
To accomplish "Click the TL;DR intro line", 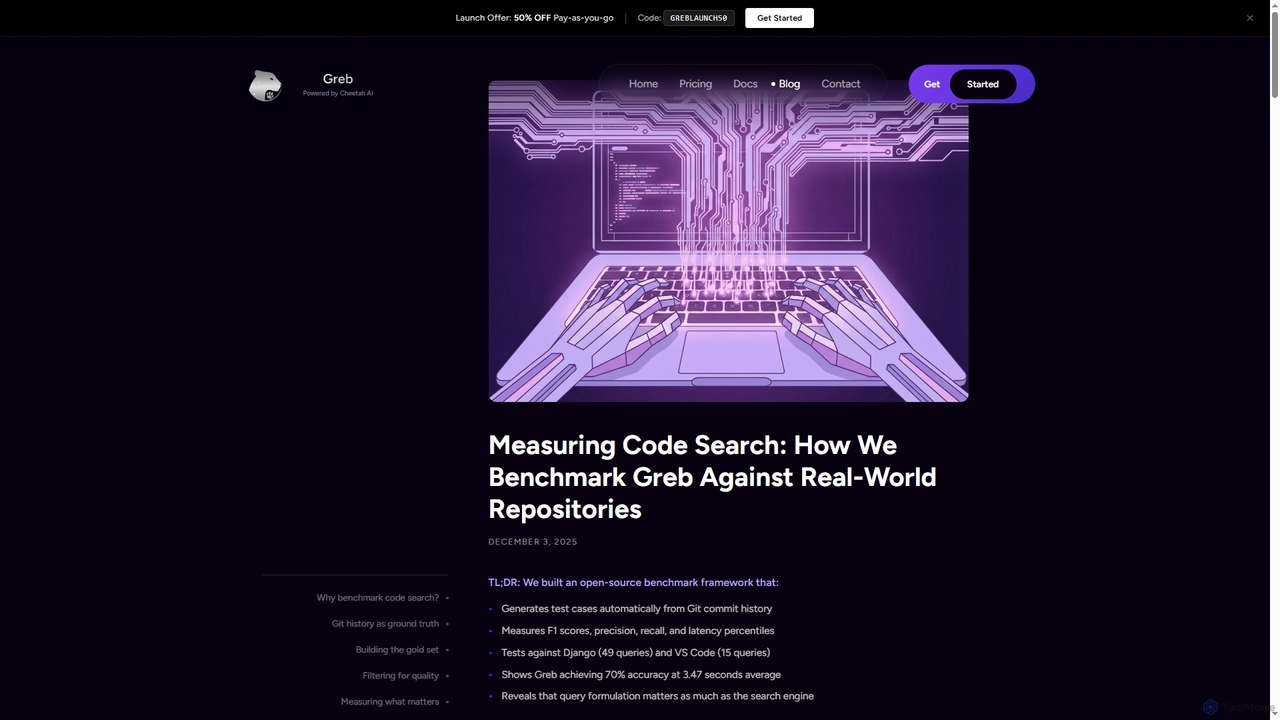I will pyautogui.click(x=633, y=582).
